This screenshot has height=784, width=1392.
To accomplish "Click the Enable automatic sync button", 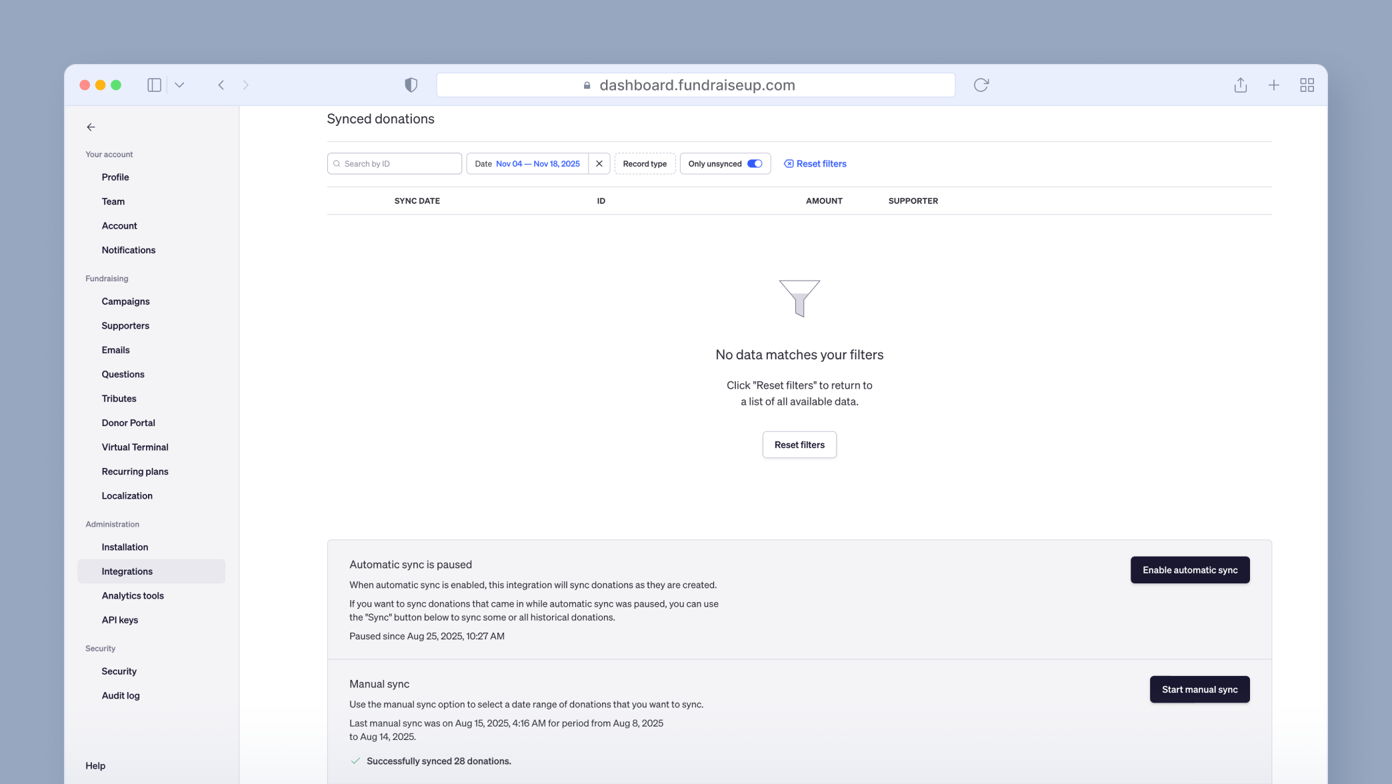I will click(1190, 569).
